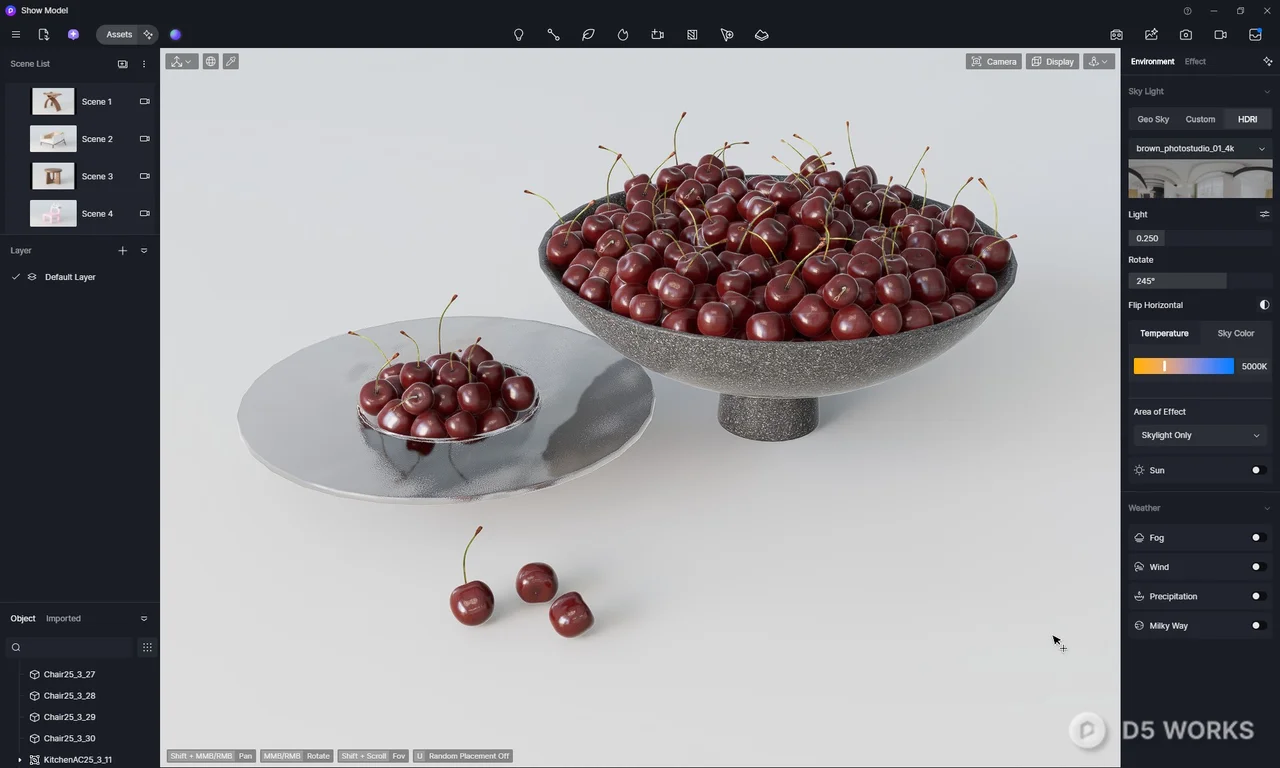Screen dimensions: 1280x768
Task: Click the help question mark icon
Action: point(1187,10)
